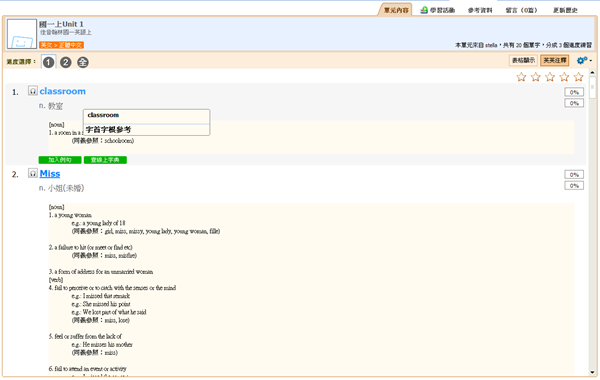Viewport: 600px width, 380px height.
Task: Open the classroom word link
Action: click(63, 91)
